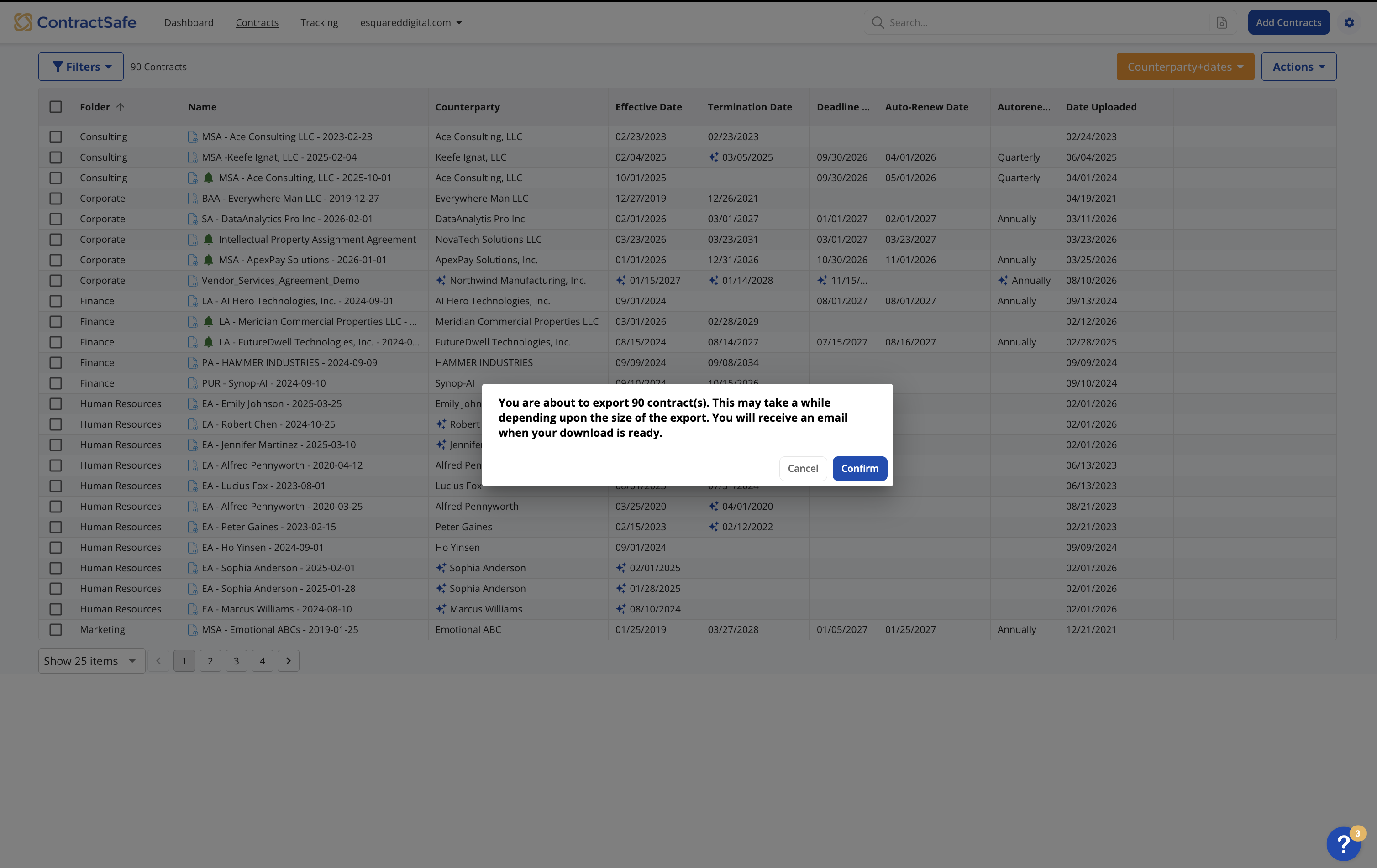
Task: Go to page 4
Action: click(x=263, y=661)
